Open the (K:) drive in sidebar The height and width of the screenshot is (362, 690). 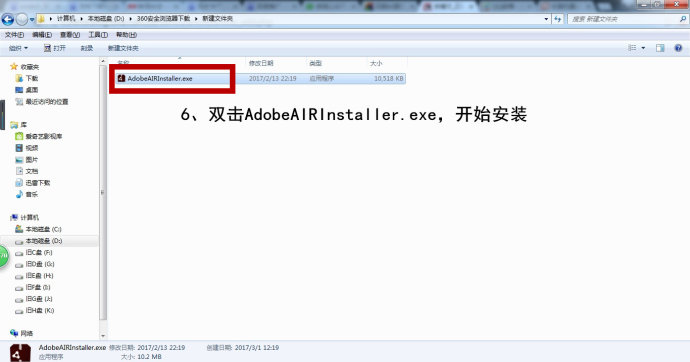tap(40, 311)
